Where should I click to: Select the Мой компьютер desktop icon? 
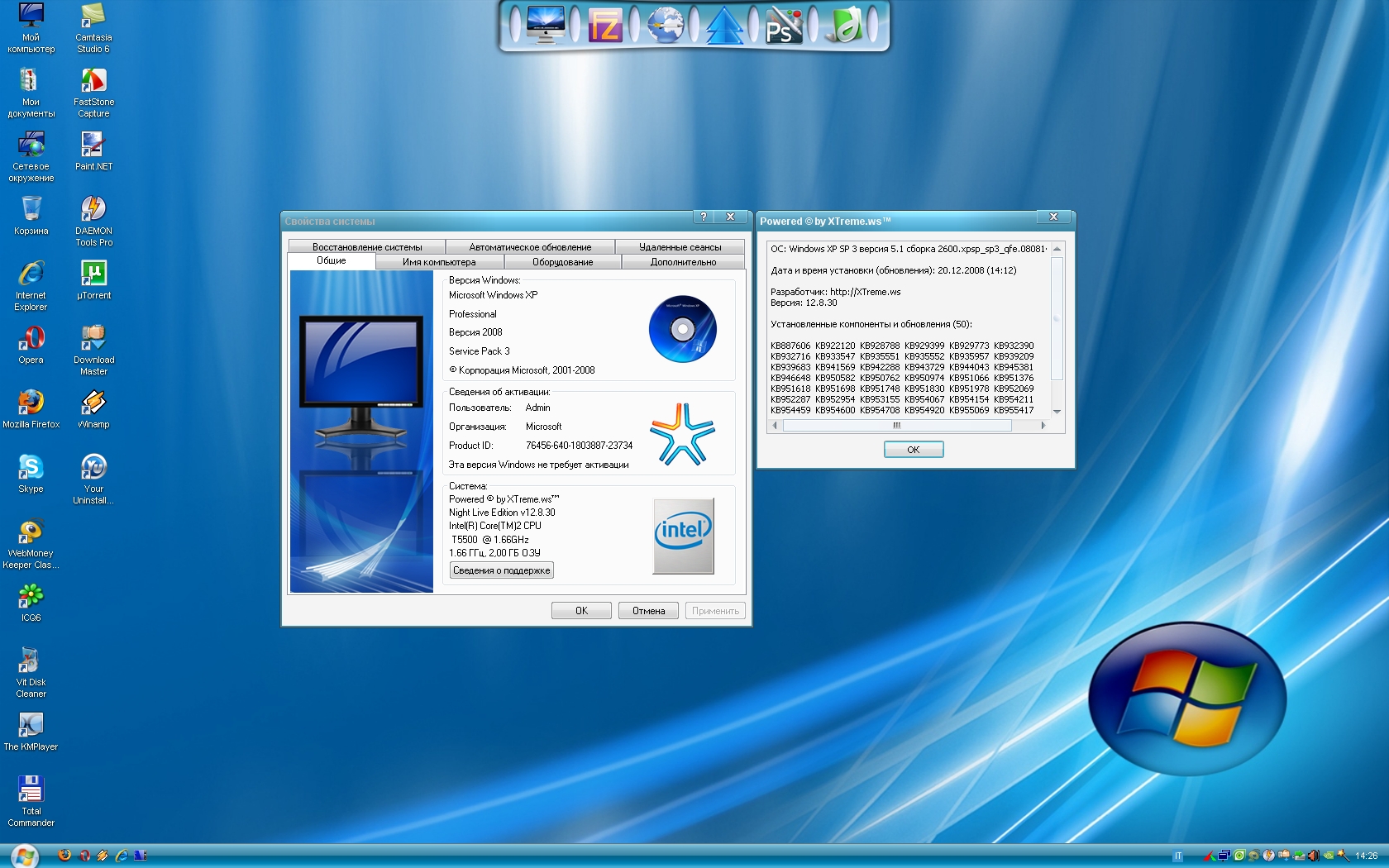pyautogui.click(x=31, y=27)
